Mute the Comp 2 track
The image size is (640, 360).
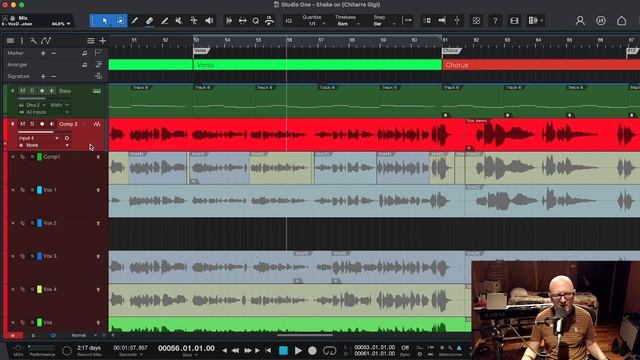[22, 124]
